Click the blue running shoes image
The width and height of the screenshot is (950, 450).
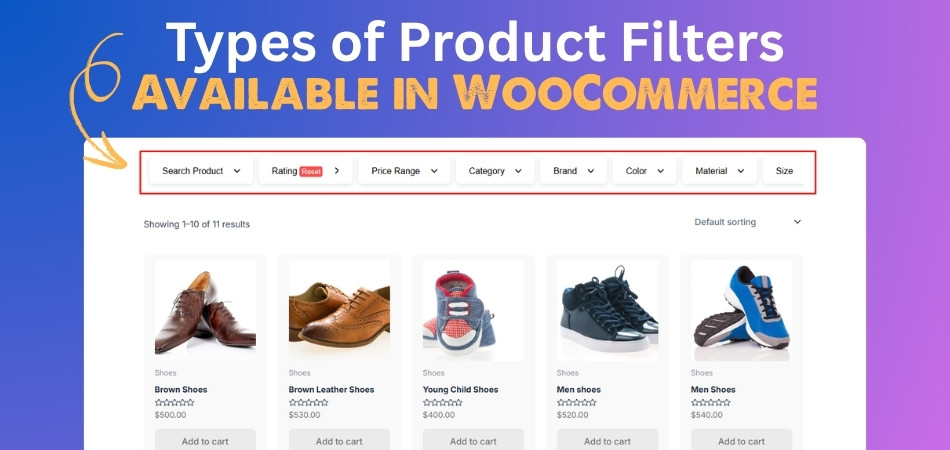point(742,311)
